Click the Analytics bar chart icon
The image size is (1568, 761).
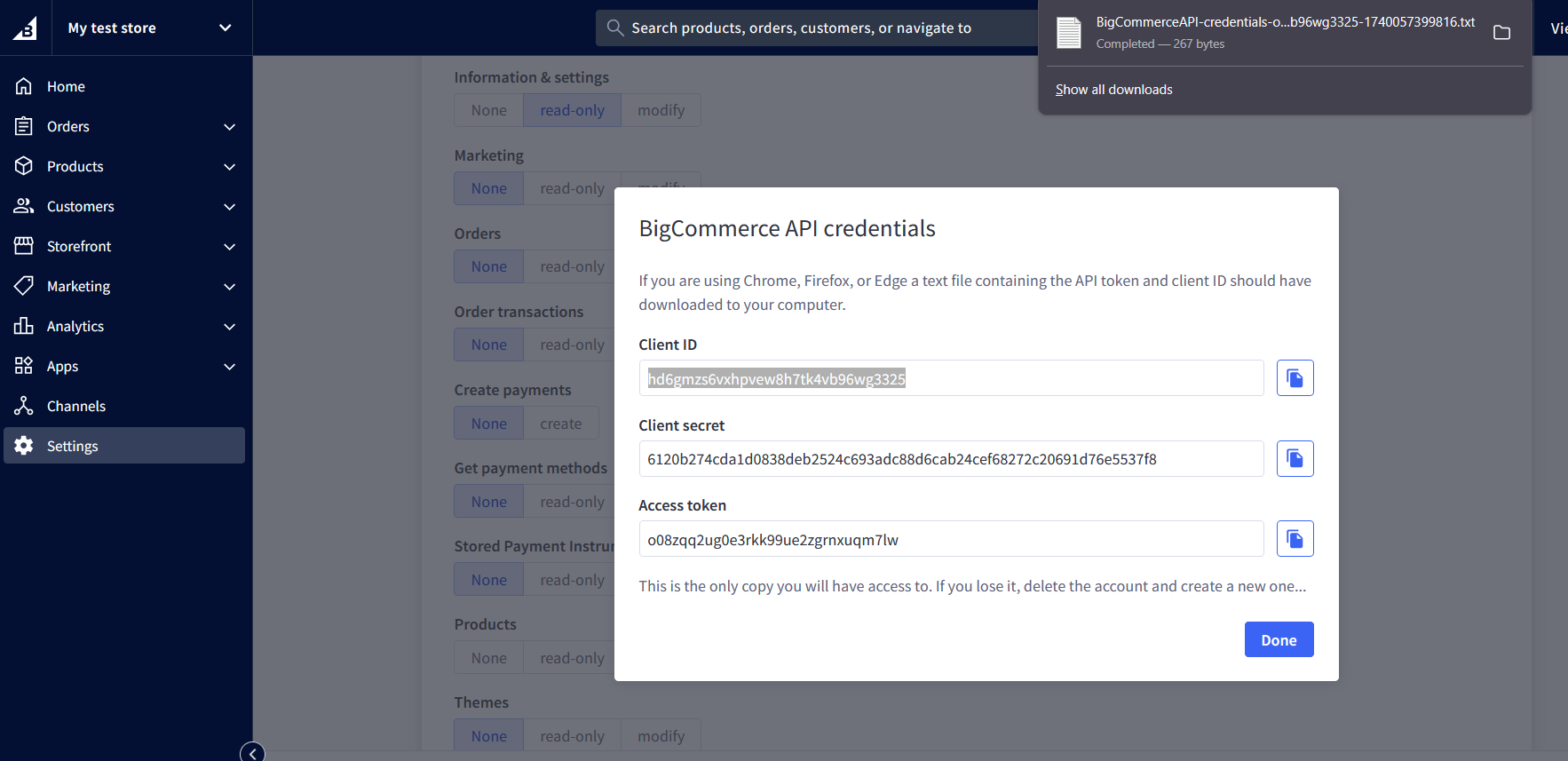tap(24, 326)
